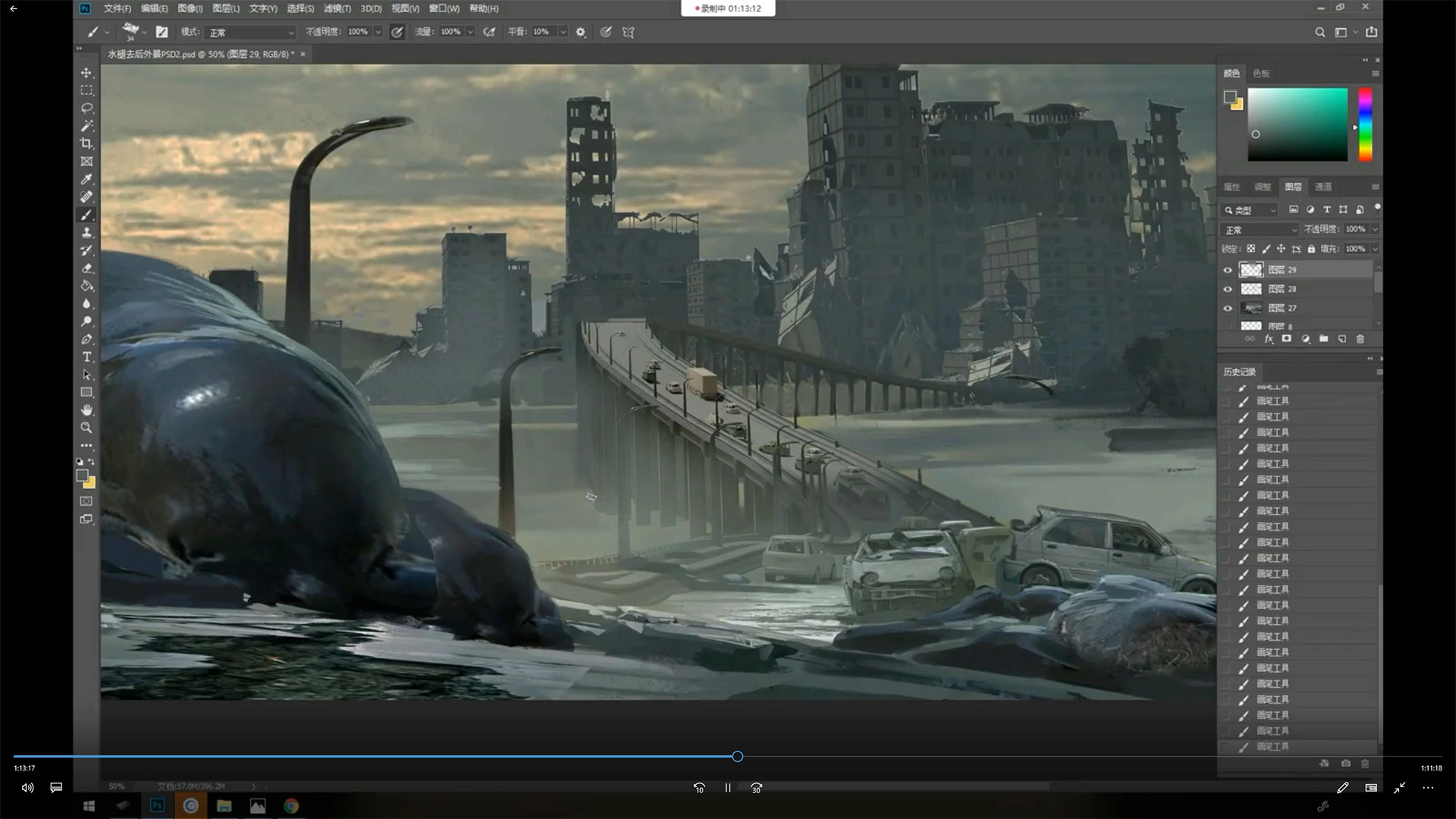
Task: Select the Crop tool
Action: pos(86,143)
